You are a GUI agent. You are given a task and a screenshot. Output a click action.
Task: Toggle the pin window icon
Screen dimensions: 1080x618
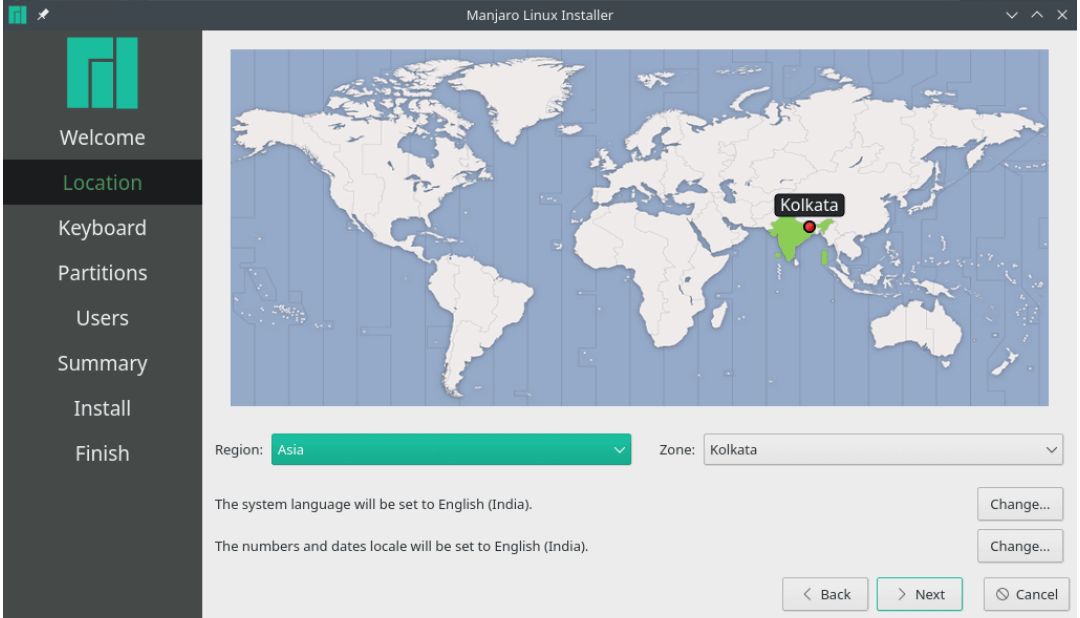[43, 15]
